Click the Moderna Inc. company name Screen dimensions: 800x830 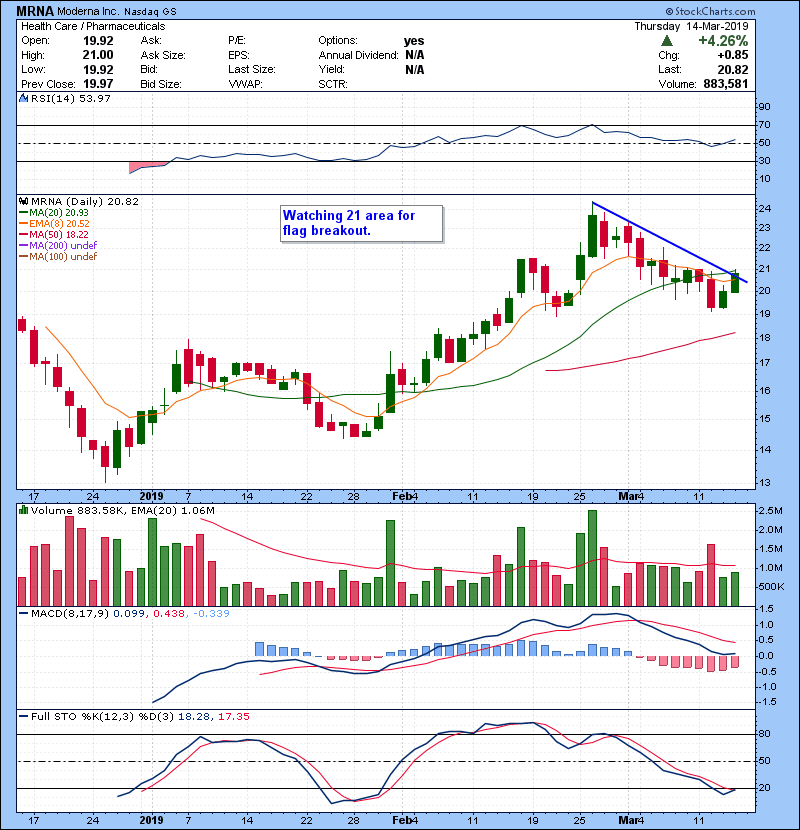click(88, 11)
